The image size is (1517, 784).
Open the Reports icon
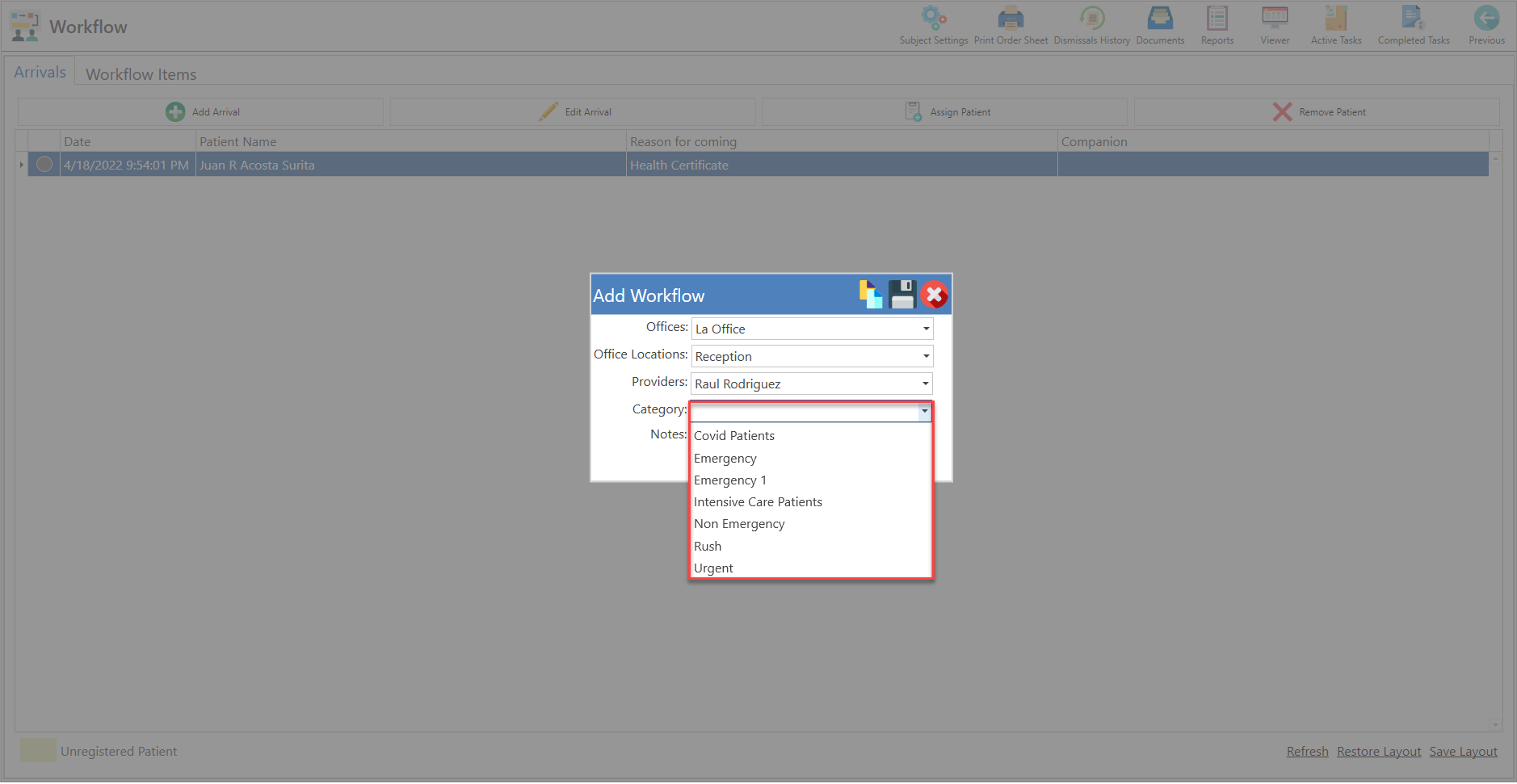coord(1217,18)
